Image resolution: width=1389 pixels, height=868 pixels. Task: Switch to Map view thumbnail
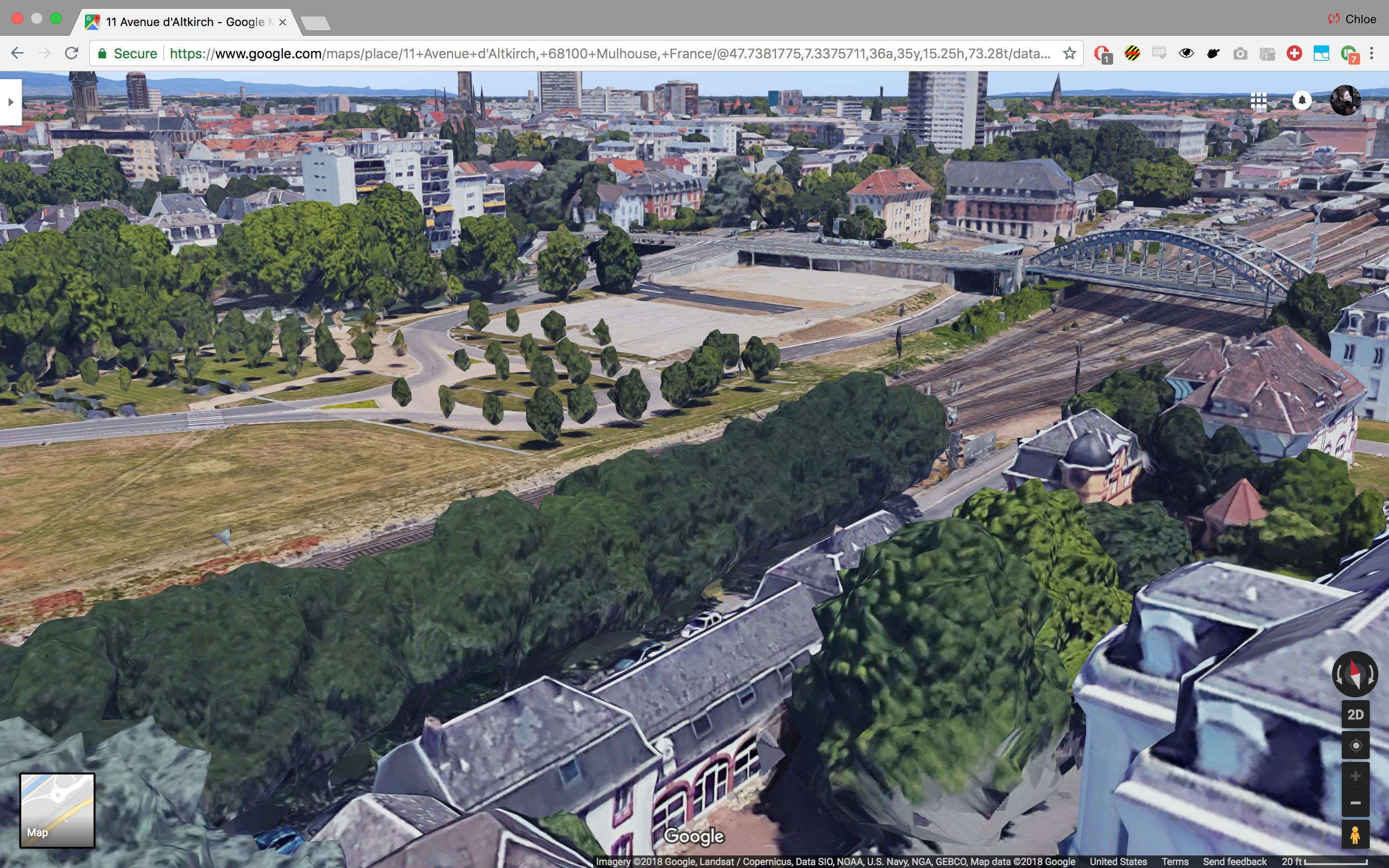(x=57, y=810)
